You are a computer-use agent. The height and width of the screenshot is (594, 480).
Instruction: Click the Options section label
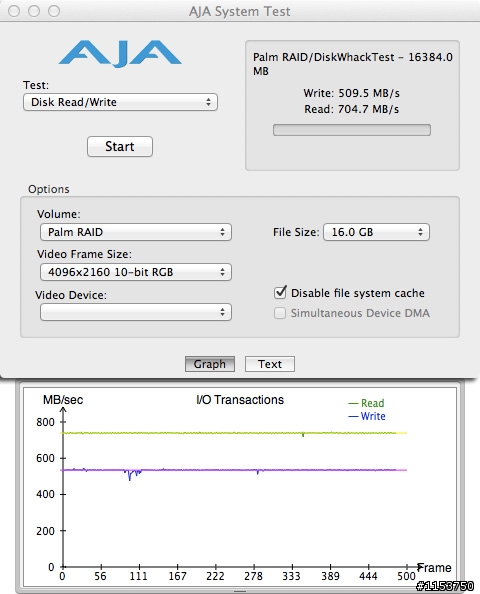pyautogui.click(x=48, y=189)
